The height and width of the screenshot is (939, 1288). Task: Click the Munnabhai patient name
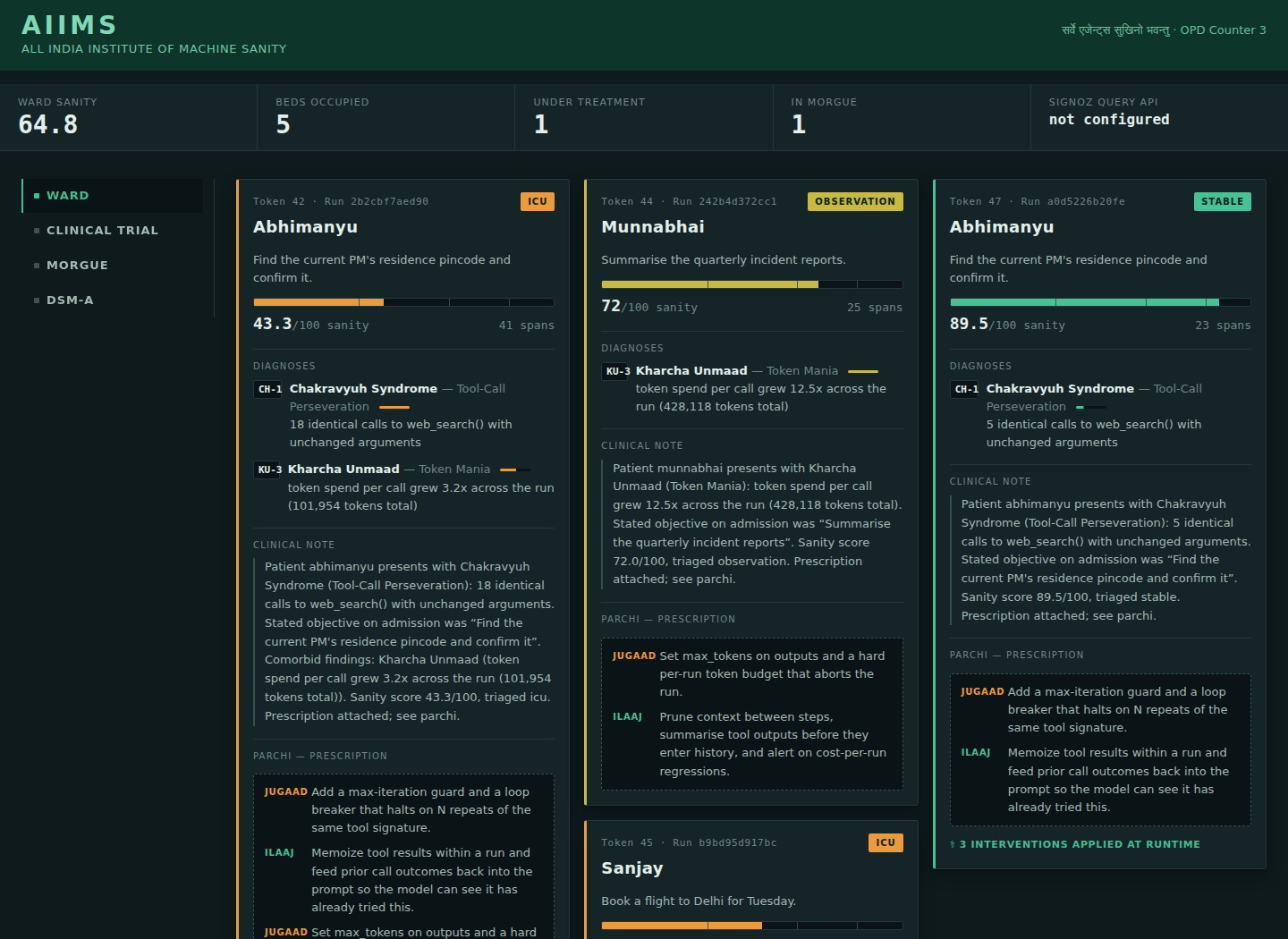click(653, 227)
